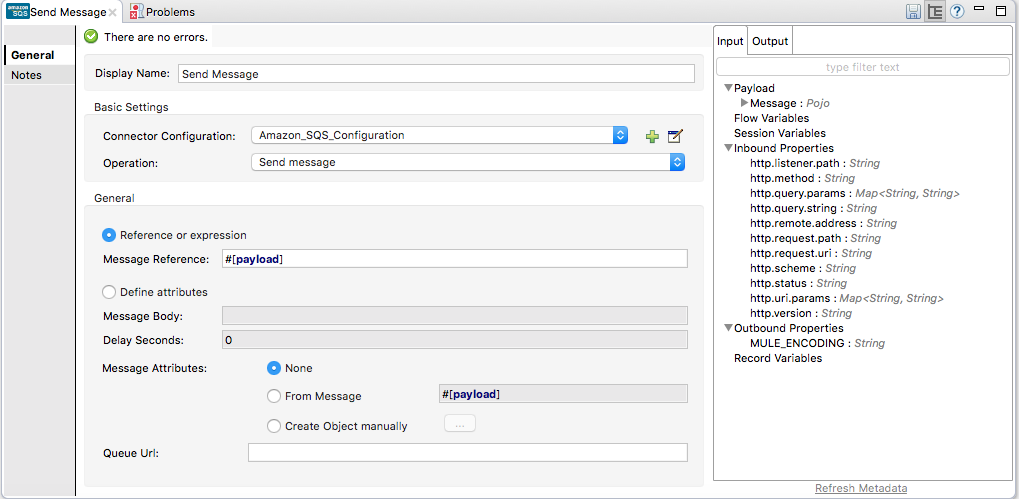Open the Notes side tab

point(40,75)
